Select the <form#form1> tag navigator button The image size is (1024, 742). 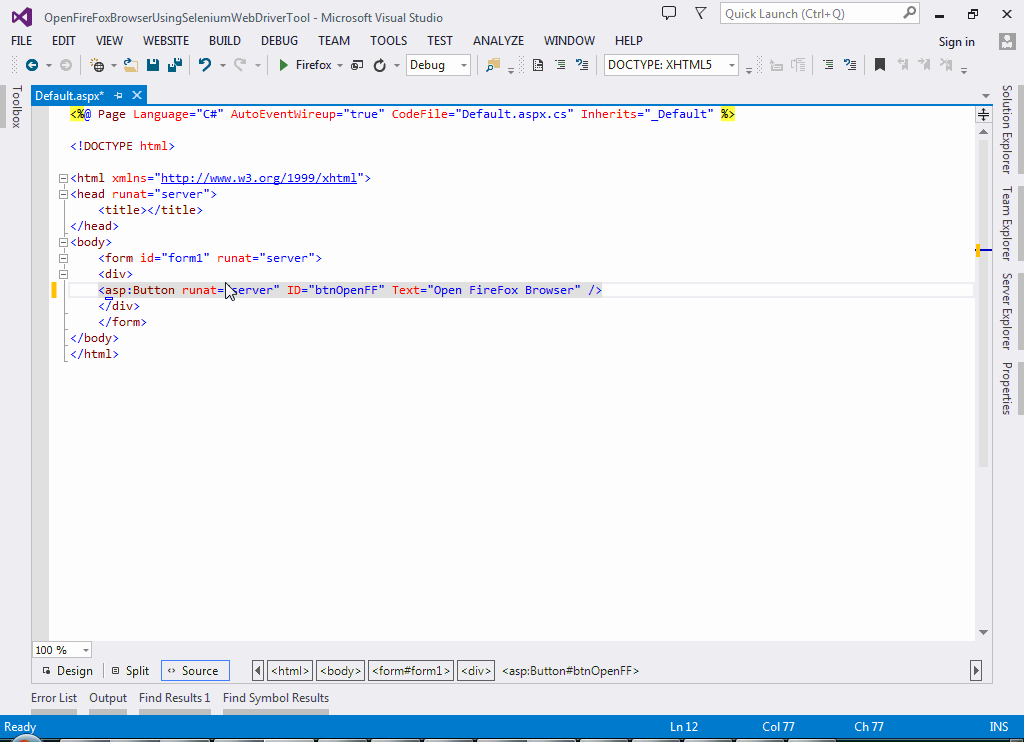click(411, 671)
